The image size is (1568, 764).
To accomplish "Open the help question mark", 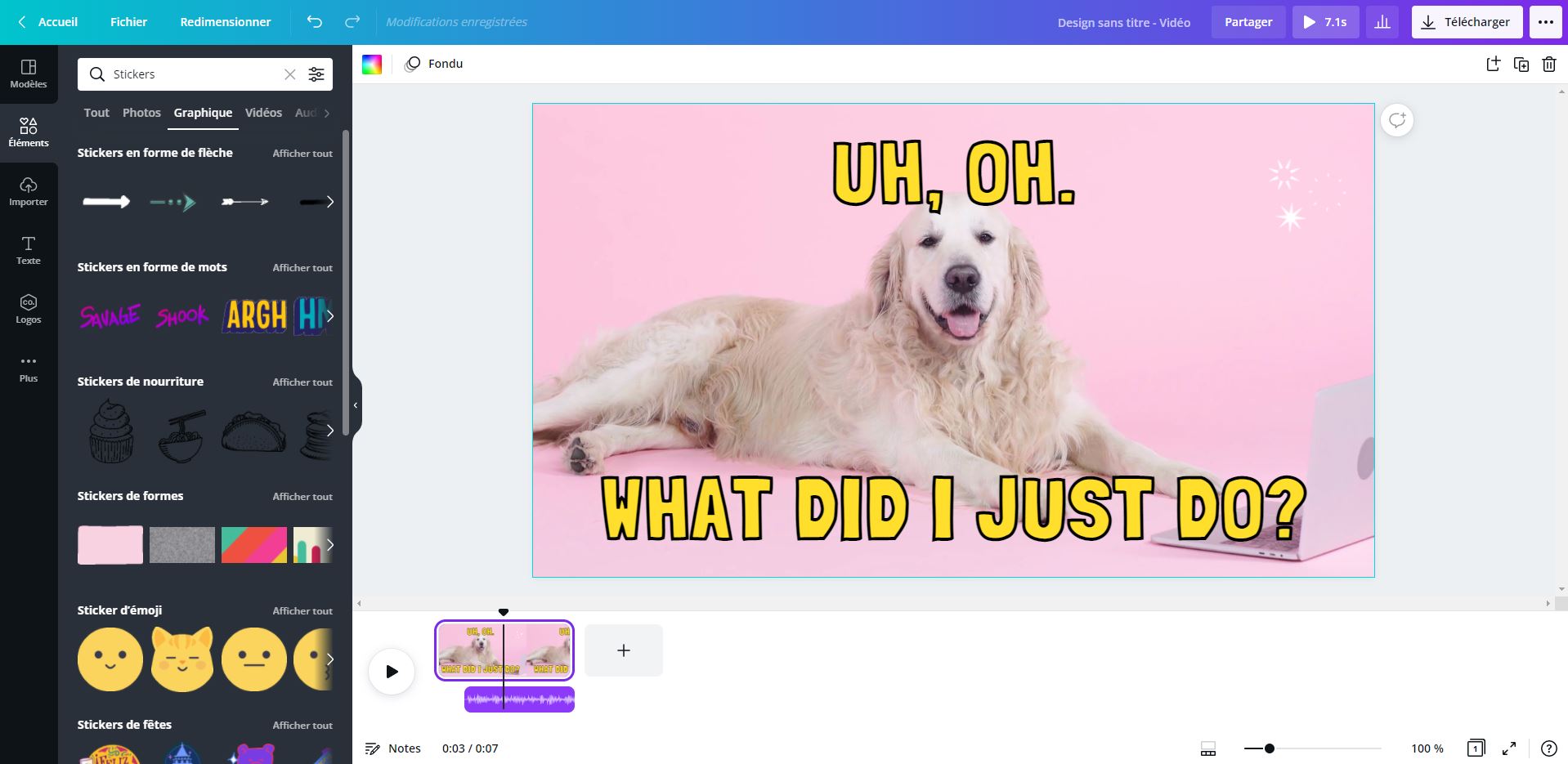I will [x=1548, y=748].
